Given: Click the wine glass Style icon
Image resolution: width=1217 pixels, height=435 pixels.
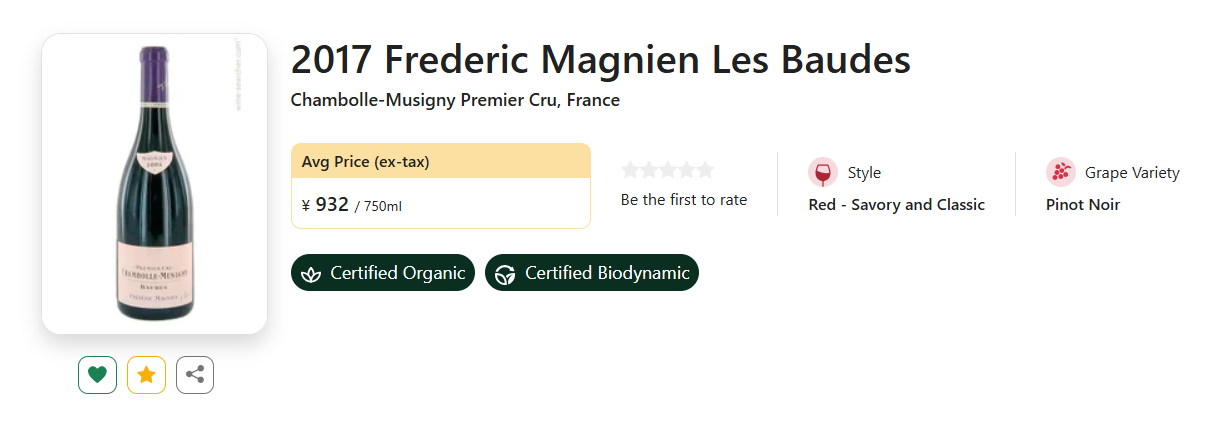Looking at the screenshot, I should coord(823,172).
